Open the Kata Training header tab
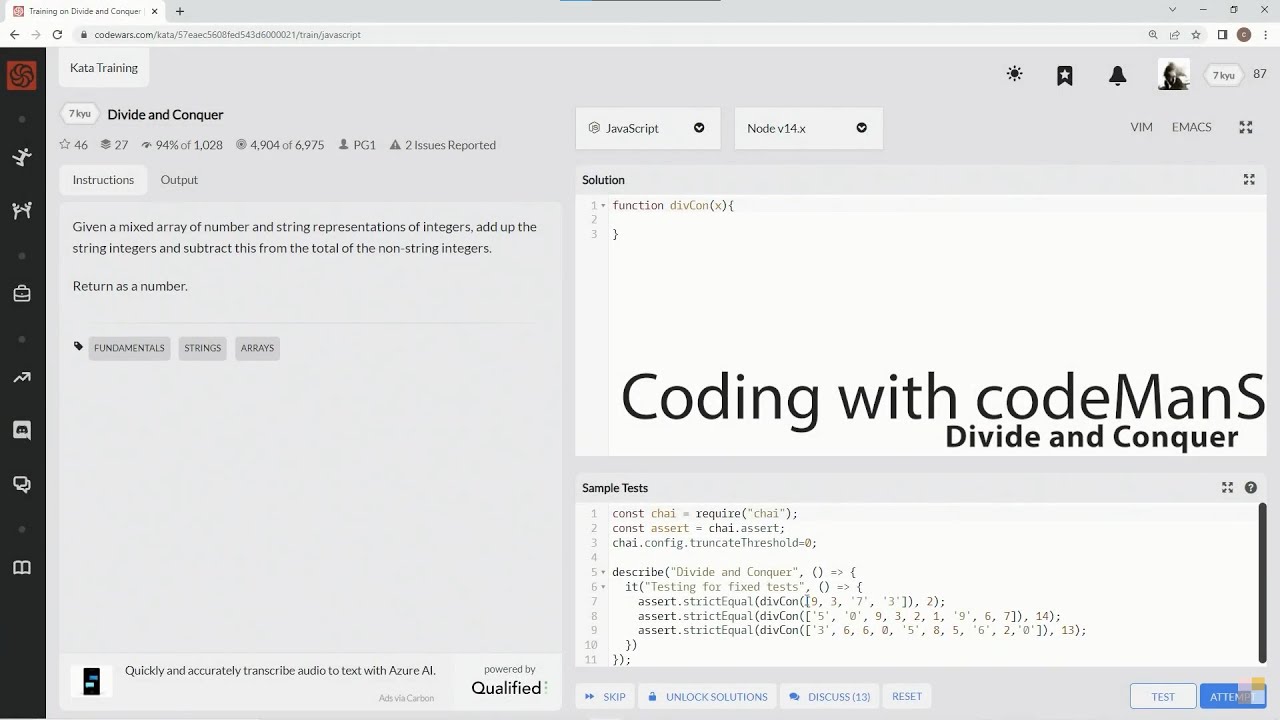This screenshot has width=1280, height=720. coord(104,68)
